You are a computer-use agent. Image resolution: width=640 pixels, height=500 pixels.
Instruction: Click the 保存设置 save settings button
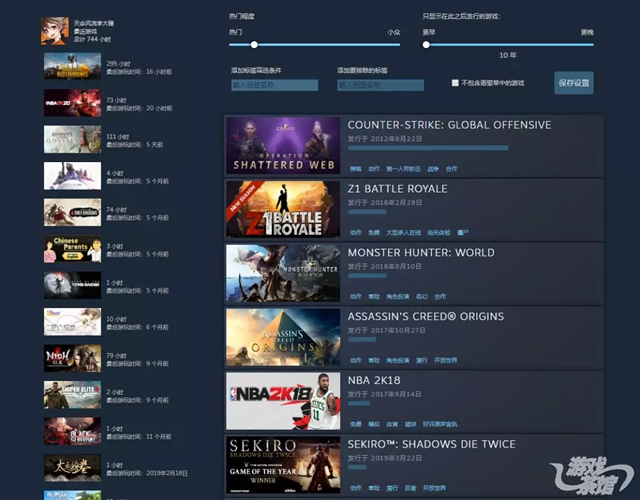(x=574, y=83)
